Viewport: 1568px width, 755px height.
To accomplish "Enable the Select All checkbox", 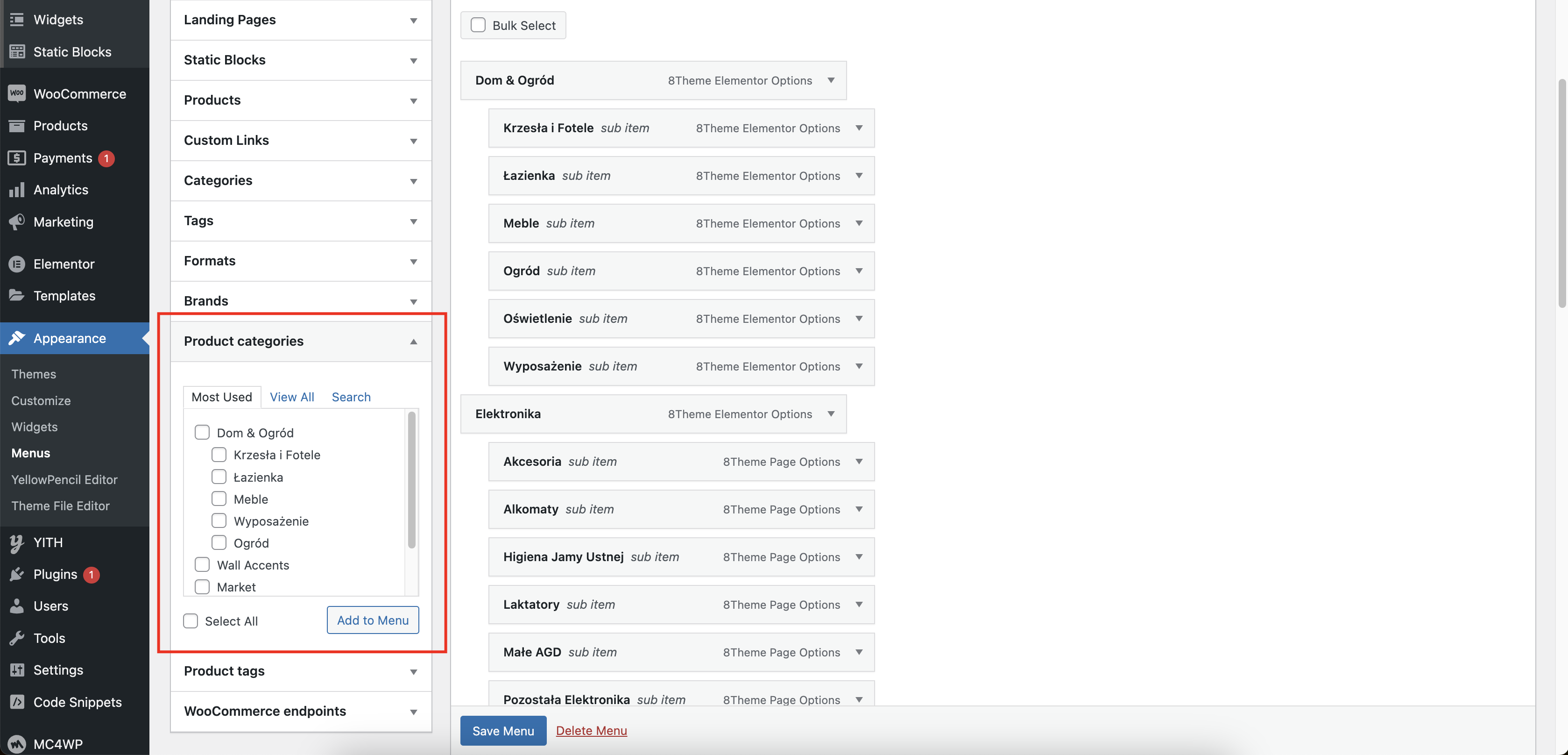I will tap(190, 621).
